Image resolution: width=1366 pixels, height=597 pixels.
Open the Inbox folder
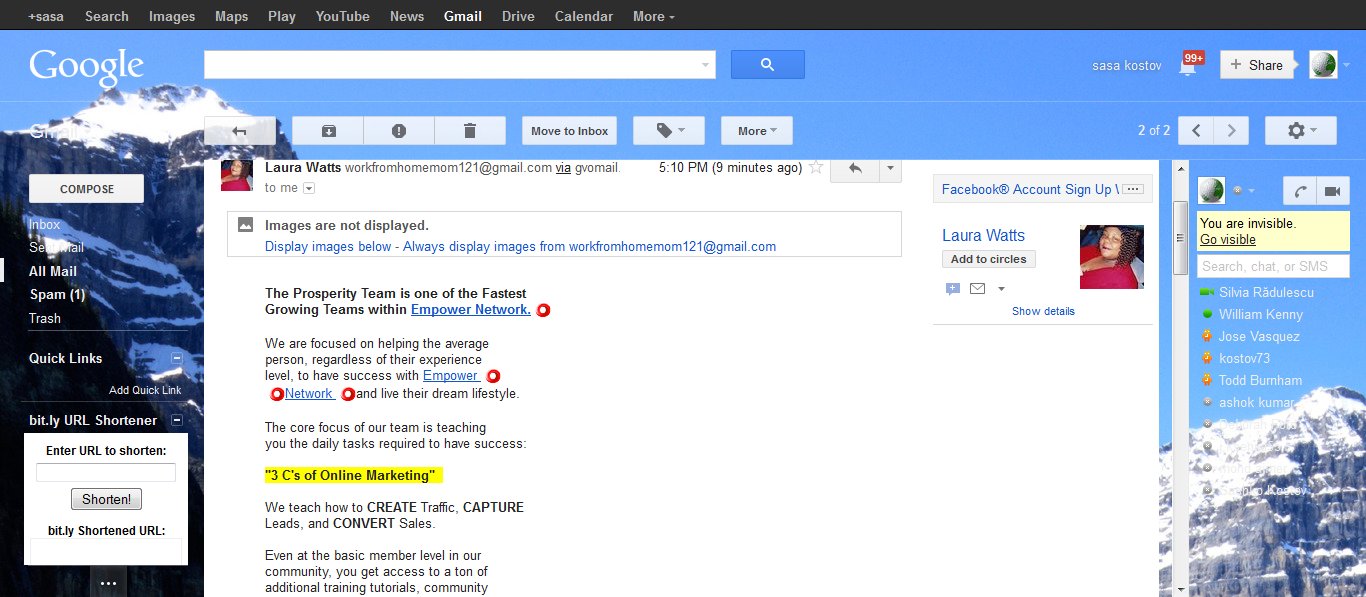45,225
